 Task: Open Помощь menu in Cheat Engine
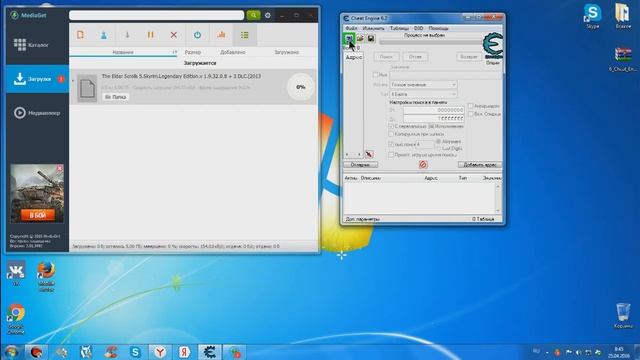tap(438, 28)
